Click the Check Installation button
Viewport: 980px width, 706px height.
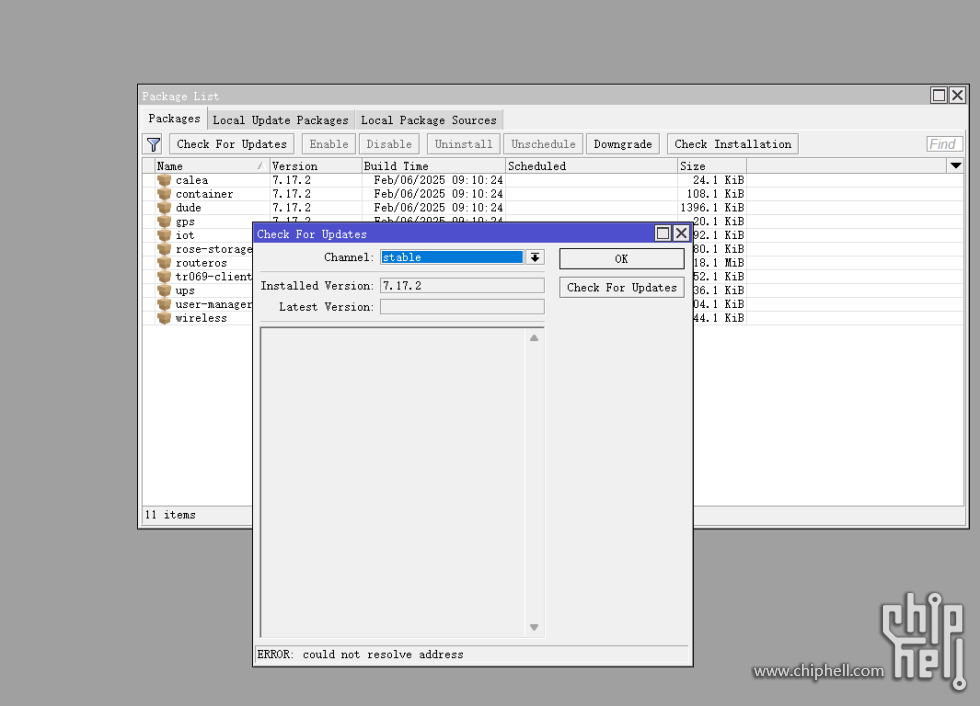[x=732, y=144]
